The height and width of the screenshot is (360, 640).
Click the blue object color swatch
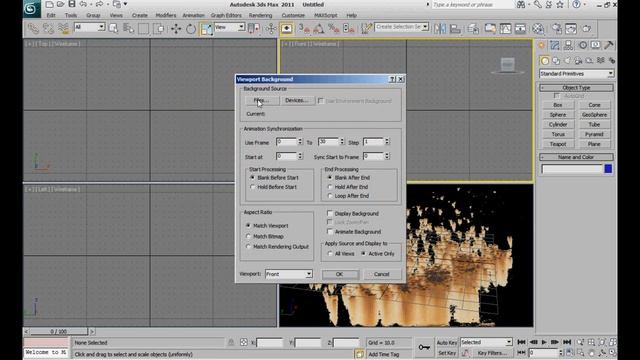point(608,169)
